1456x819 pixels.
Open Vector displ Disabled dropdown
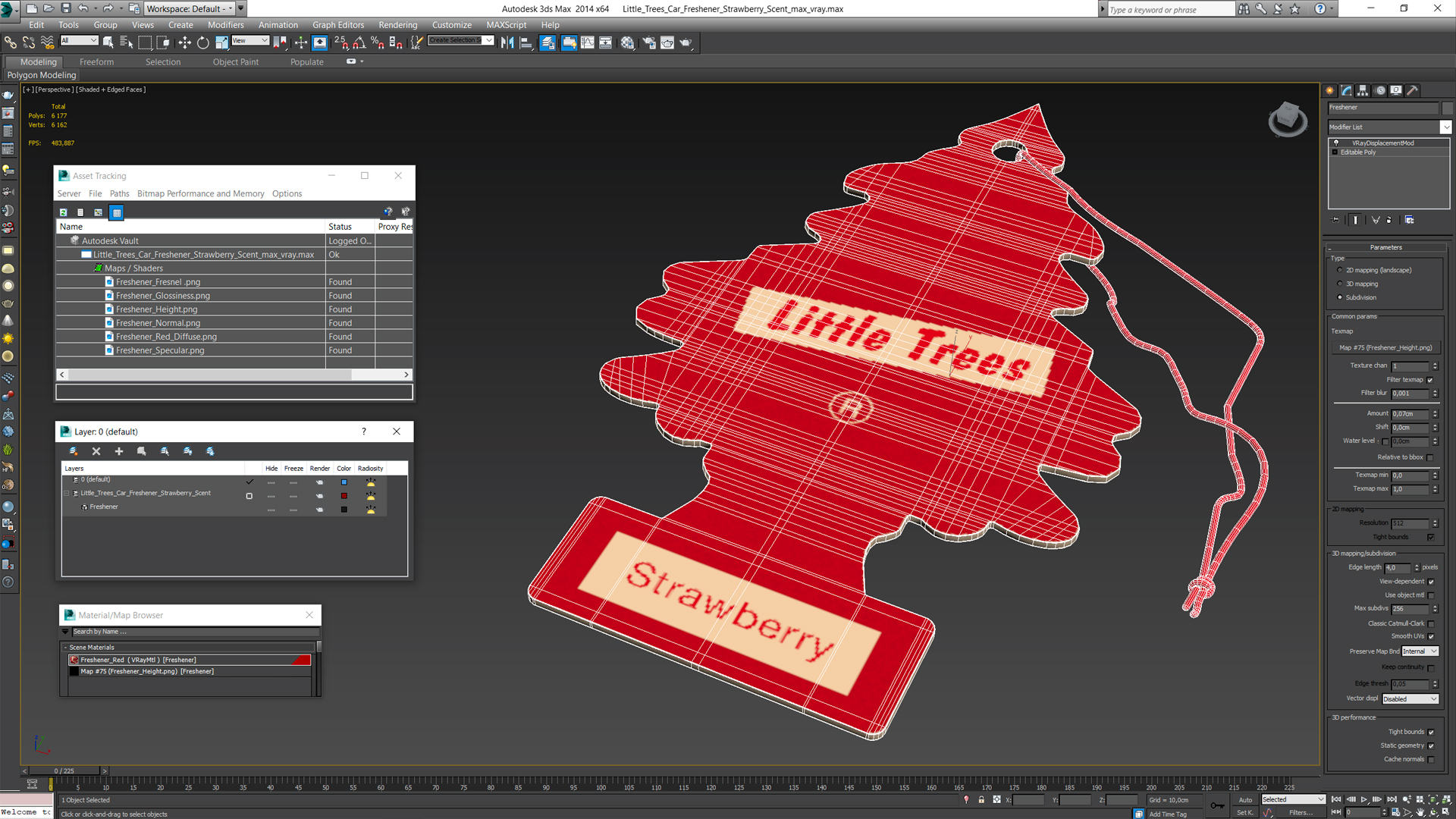[x=1410, y=699]
